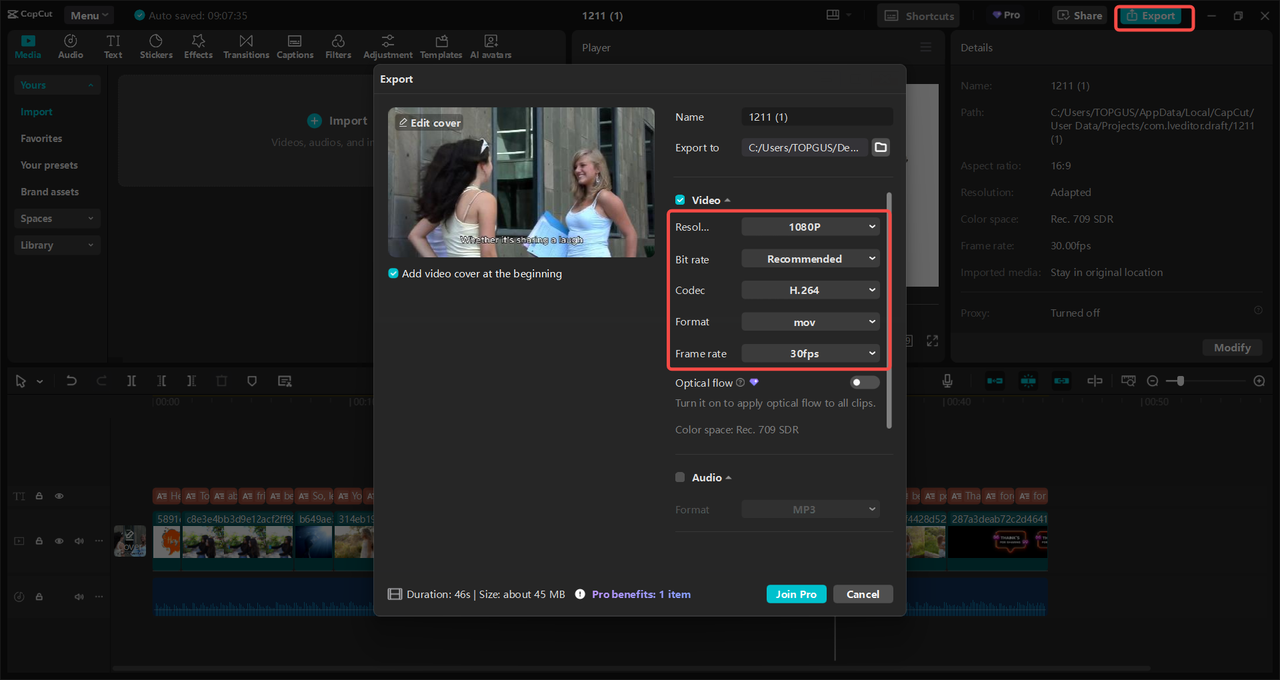This screenshot has width=1280, height=680.
Task: Open the Resolution dropdown showing 1080P
Action: pyautogui.click(x=811, y=227)
